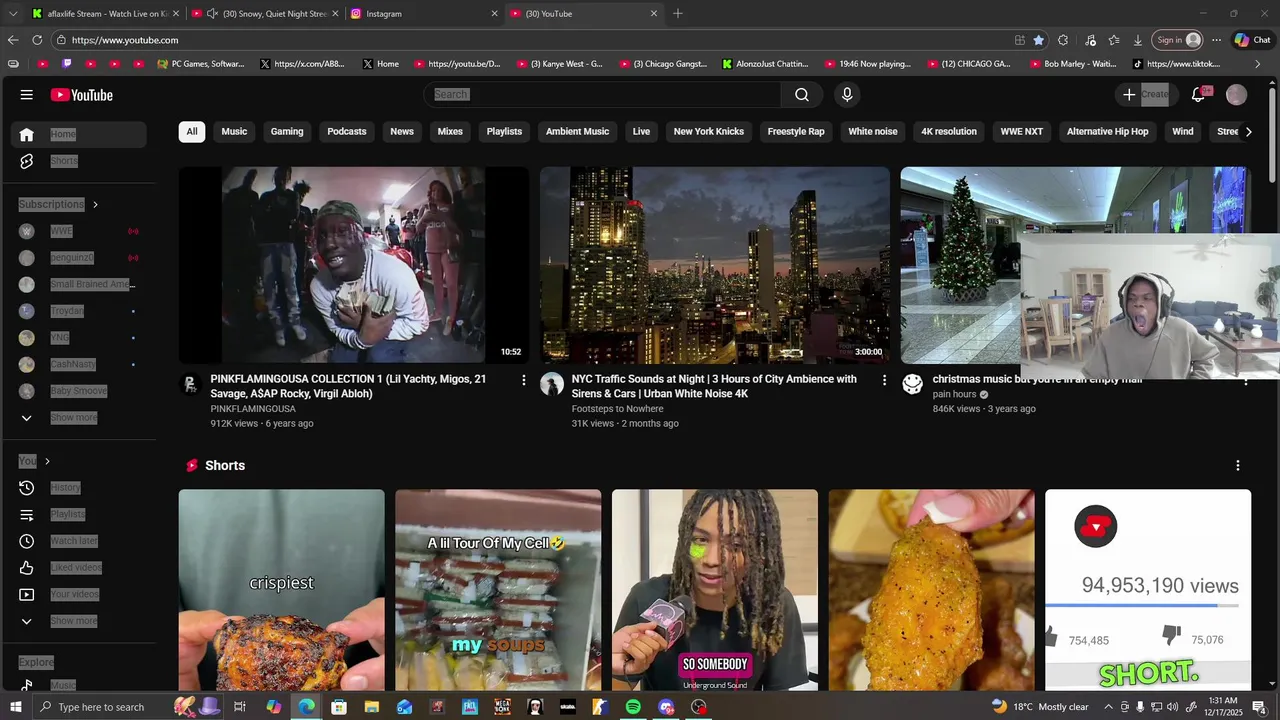Open Shorts from the sidebar
The image size is (1280, 720).
click(79, 161)
